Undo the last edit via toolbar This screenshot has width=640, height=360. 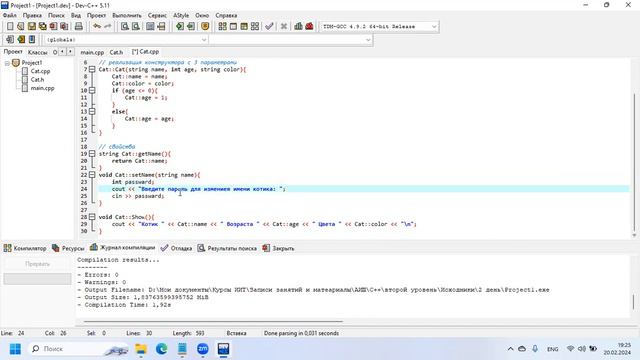[97, 27]
